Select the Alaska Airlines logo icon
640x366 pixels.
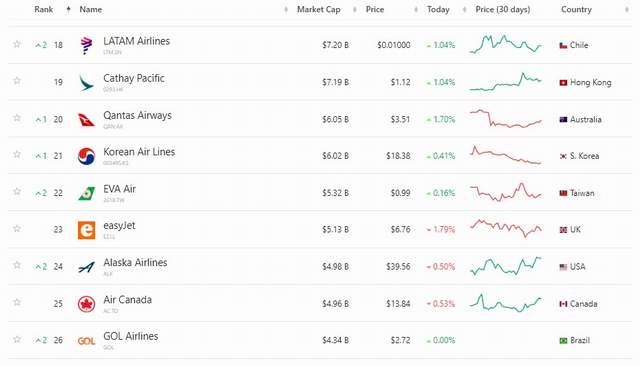pyautogui.click(x=87, y=267)
